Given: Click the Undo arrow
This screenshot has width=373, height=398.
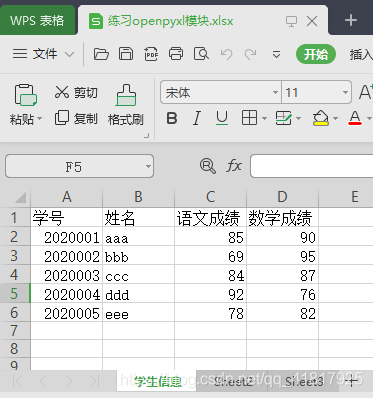Looking at the screenshot, I should [x=226, y=54].
